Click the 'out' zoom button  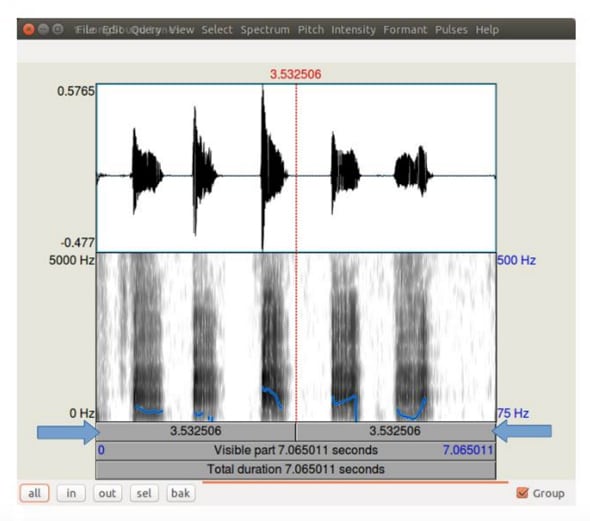[x=107, y=493]
